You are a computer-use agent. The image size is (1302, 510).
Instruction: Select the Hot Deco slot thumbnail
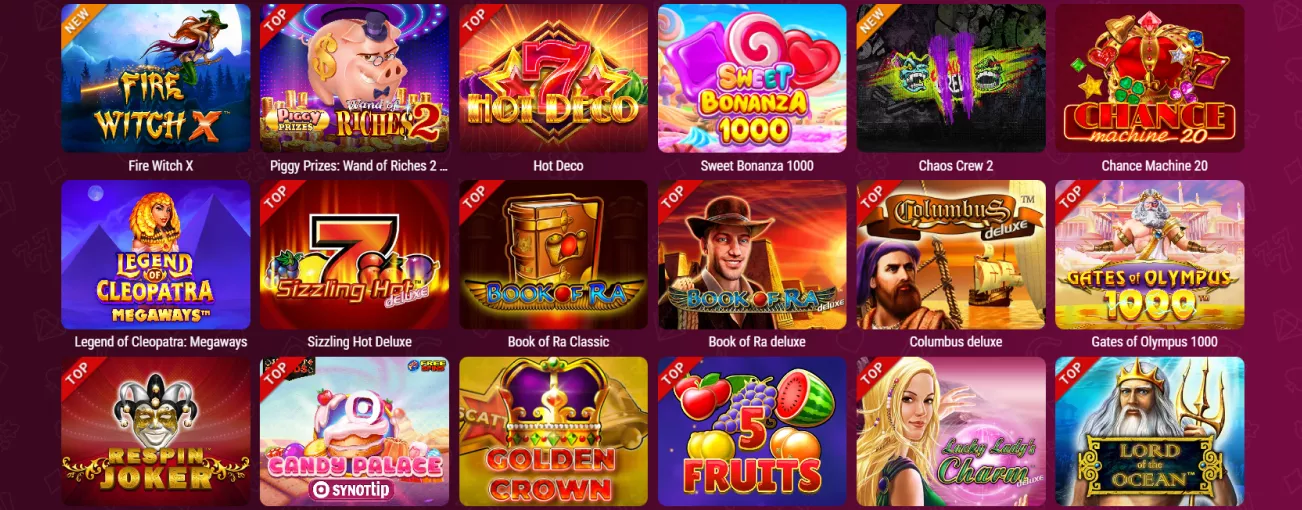(x=553, y=78)
